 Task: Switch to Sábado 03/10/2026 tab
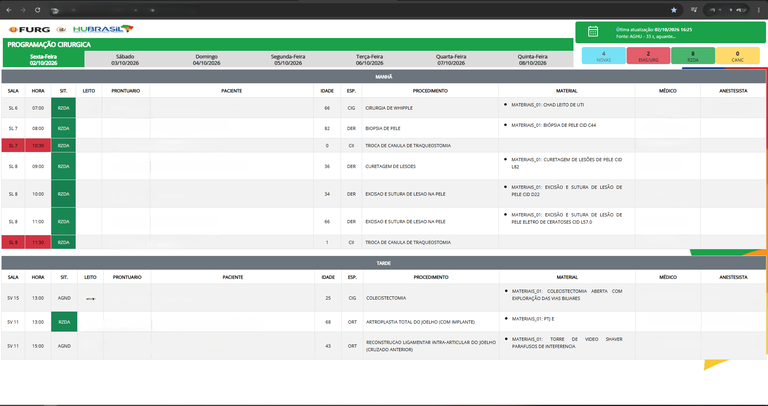tap(125, 60)
